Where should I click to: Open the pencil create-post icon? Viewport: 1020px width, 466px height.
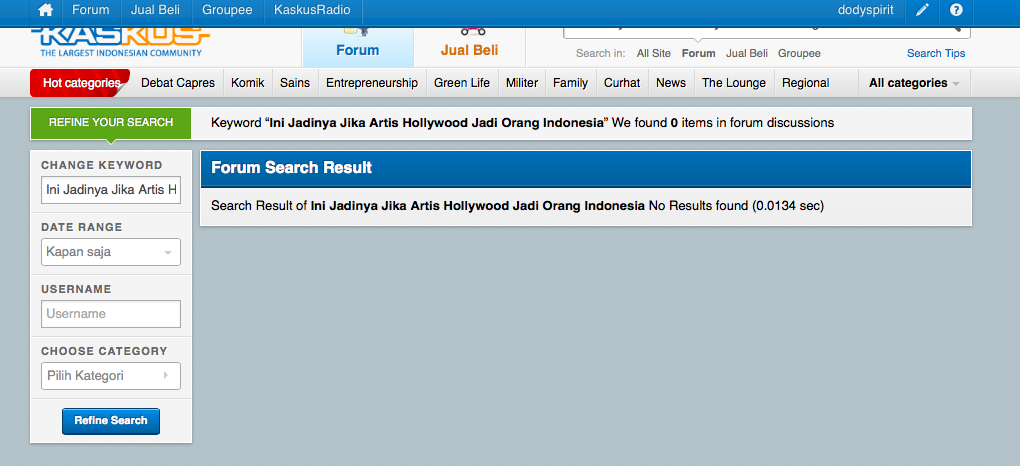(922, 10)
